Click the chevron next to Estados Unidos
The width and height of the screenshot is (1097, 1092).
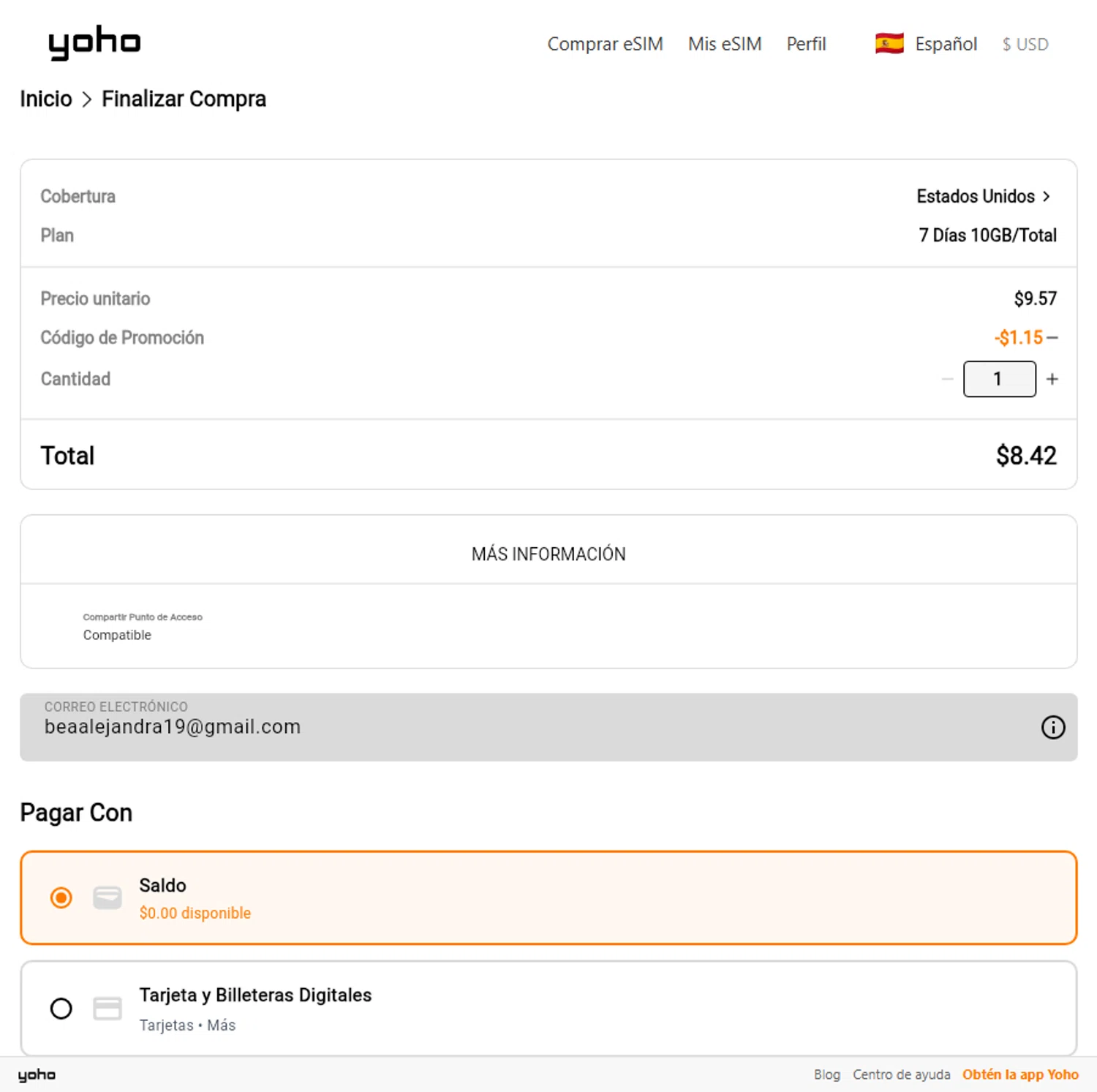[x=1047, y=196]
